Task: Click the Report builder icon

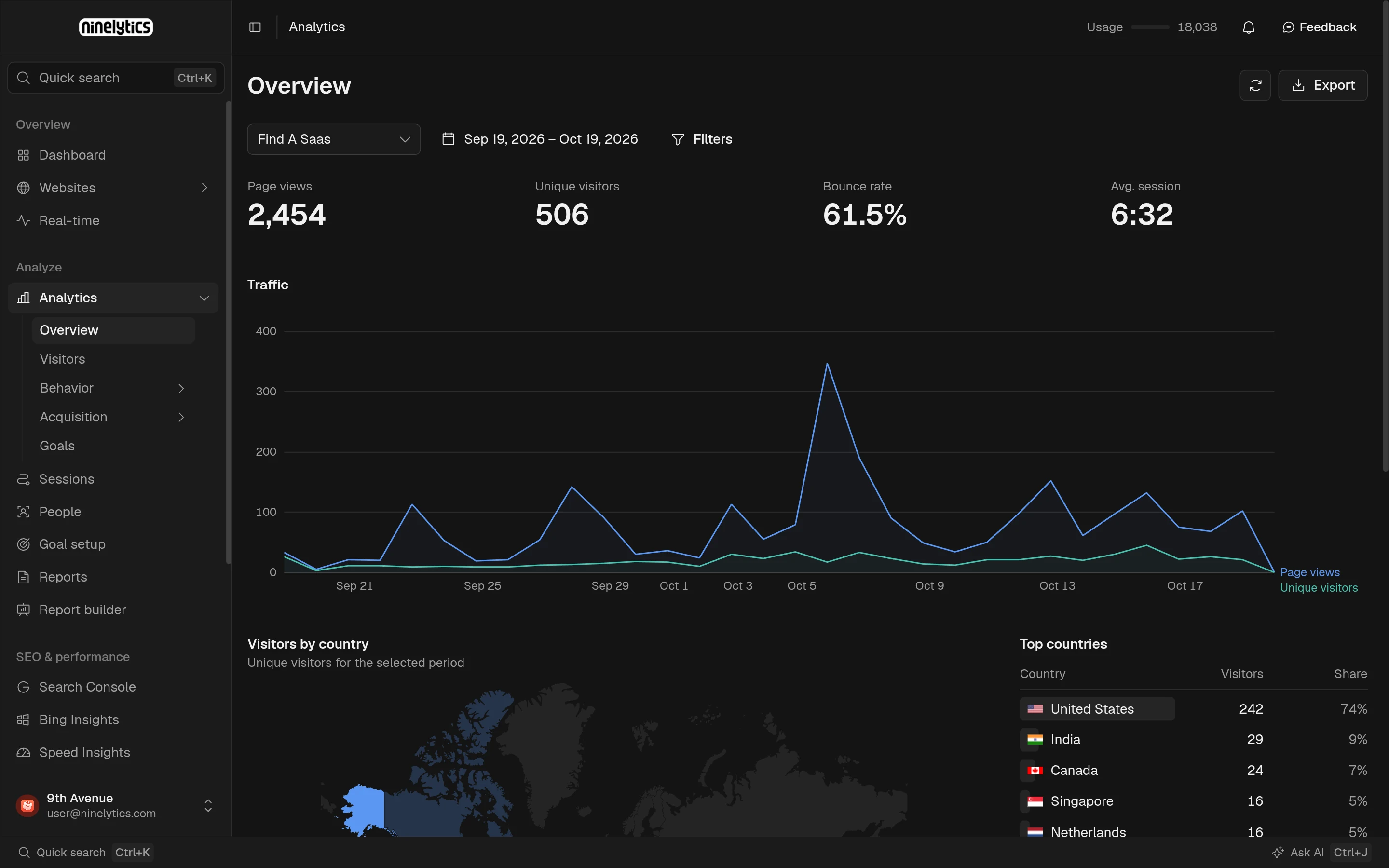Action: coord(23,610)
